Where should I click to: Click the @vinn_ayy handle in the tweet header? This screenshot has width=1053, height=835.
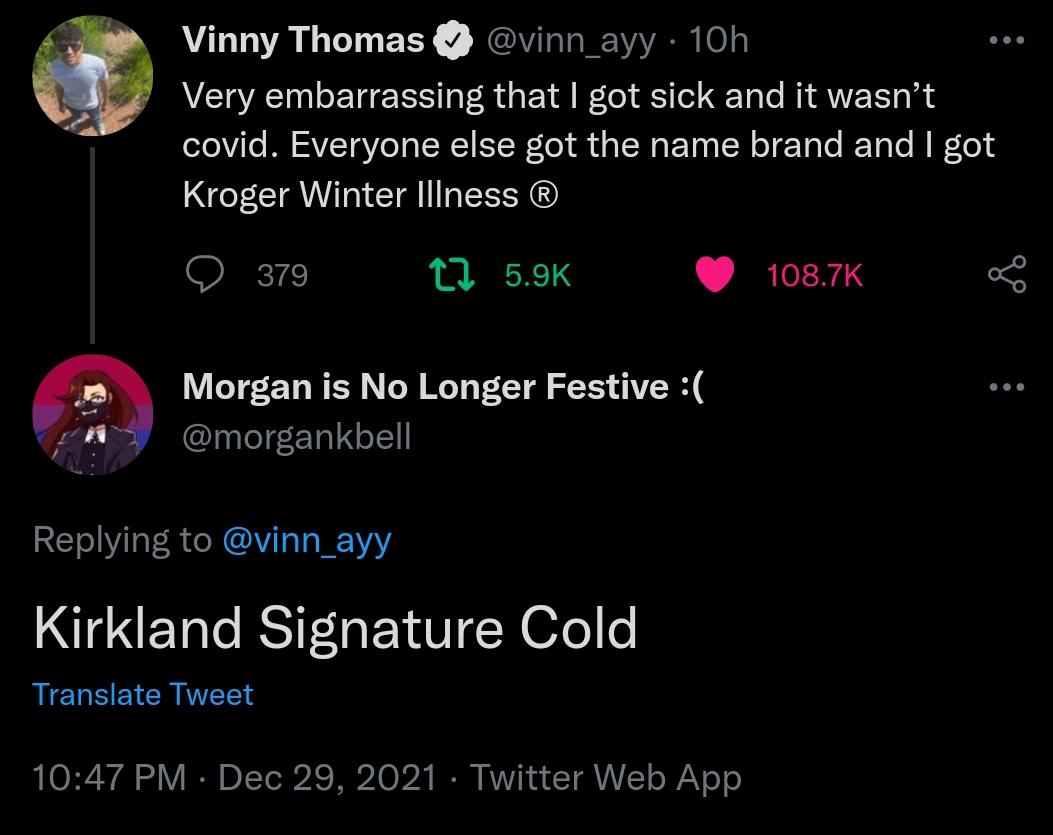(571, 41)
